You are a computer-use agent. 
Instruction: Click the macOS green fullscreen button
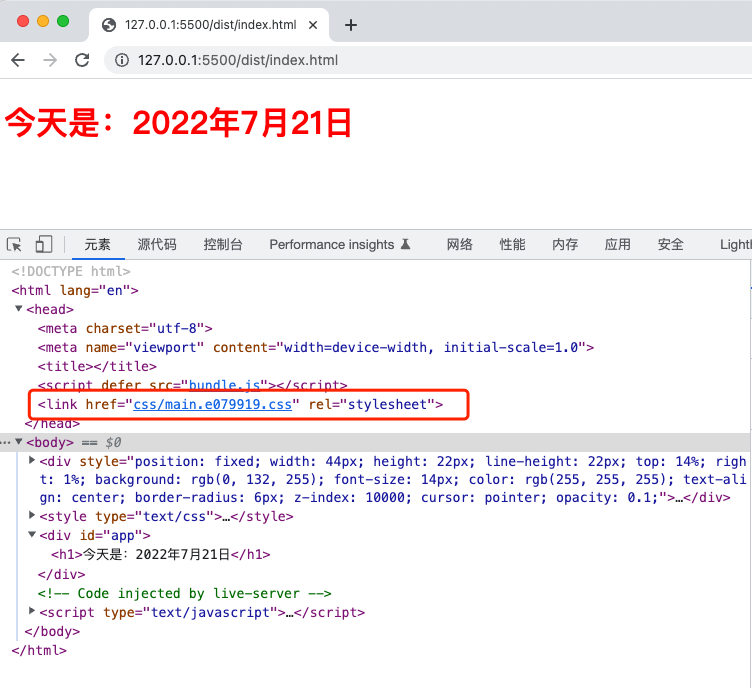(63, 21)
